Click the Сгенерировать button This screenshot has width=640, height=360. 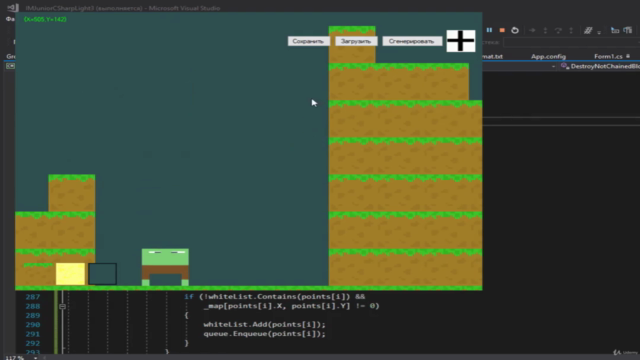pyautogui.click(x=411, y=41)
